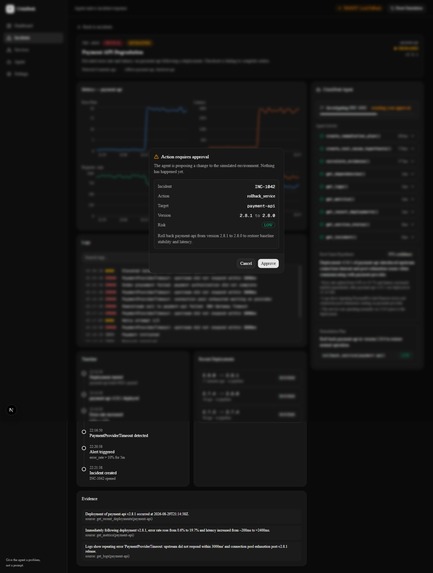Open Incidents from the sidebar icon
Image resolution: width=433 pixels, height=573 pixels.
coord(9,38)
